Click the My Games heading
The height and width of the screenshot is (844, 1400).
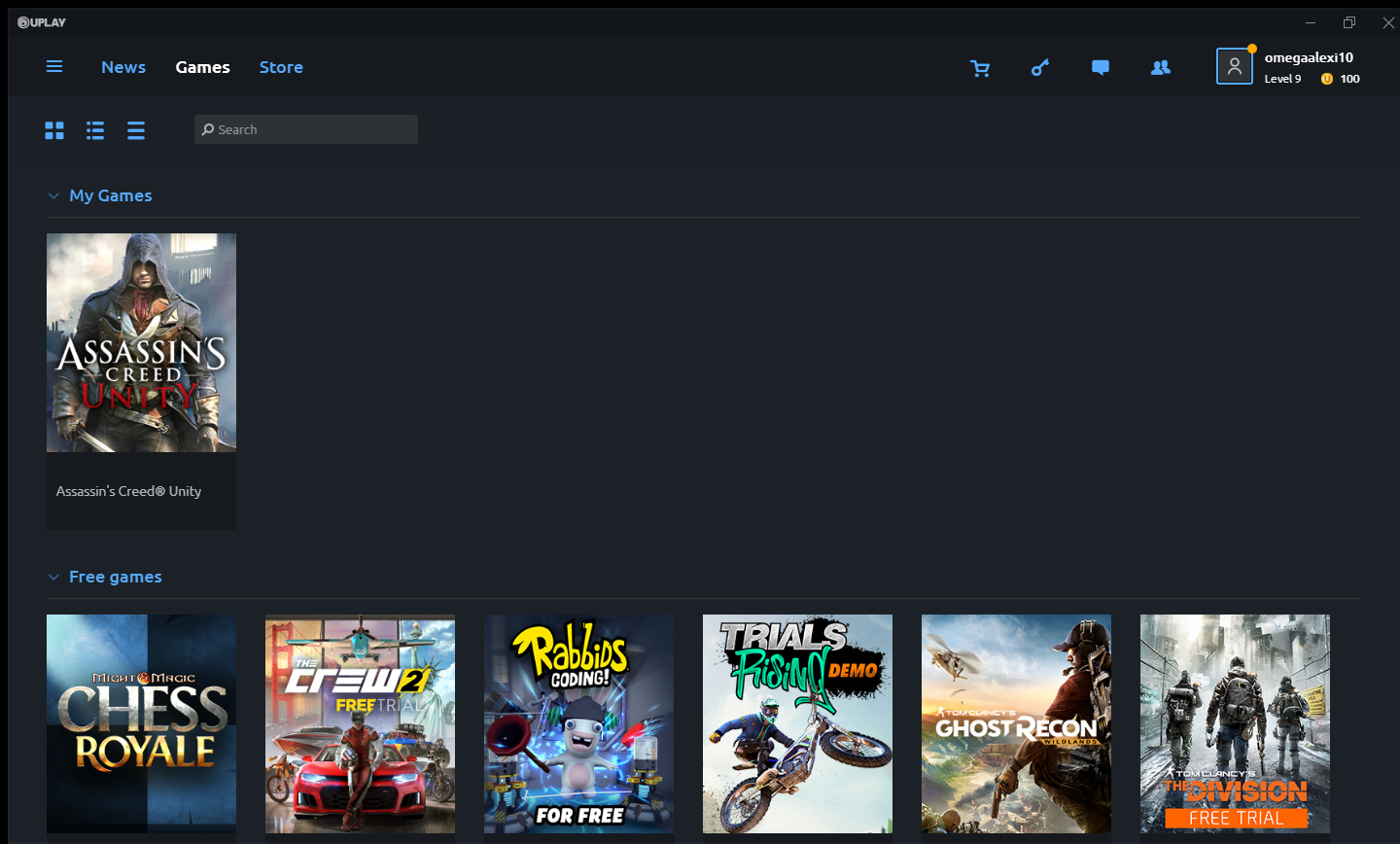click(111, 195)
